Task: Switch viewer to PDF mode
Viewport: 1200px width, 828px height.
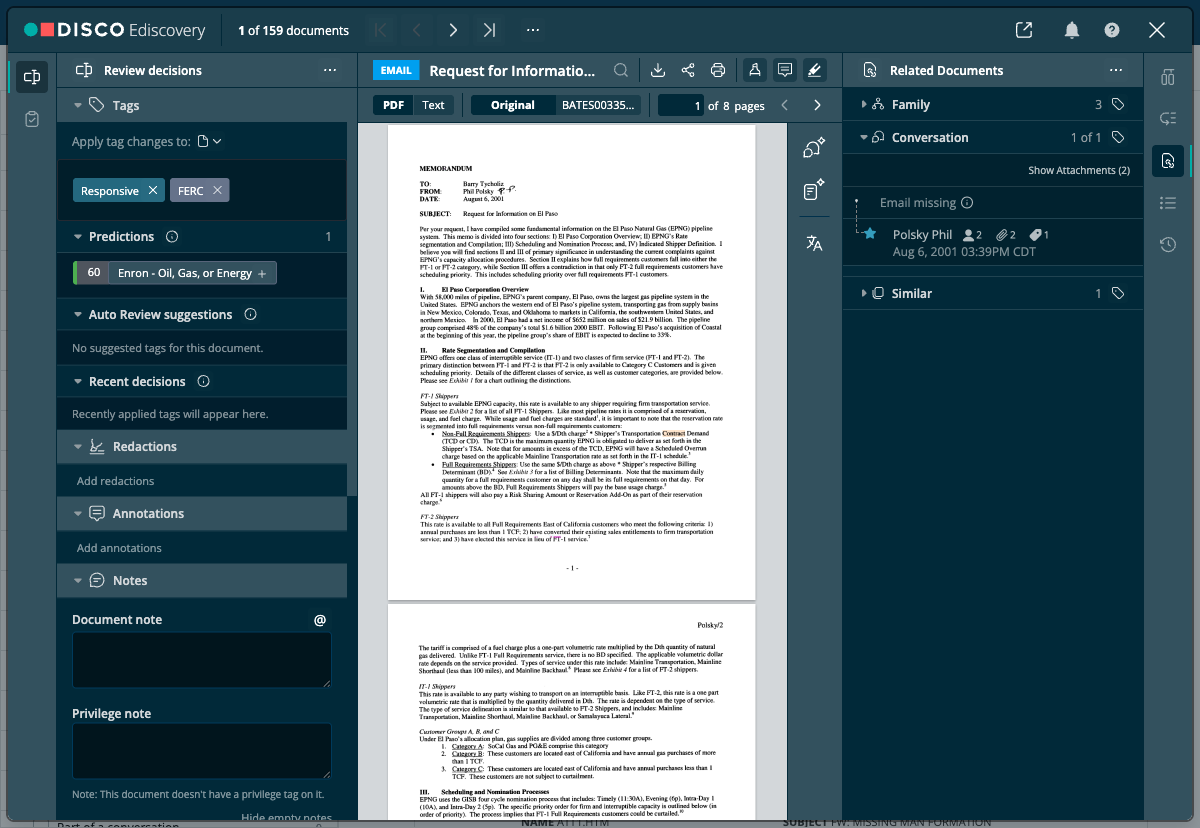Action: click(394, 105)
